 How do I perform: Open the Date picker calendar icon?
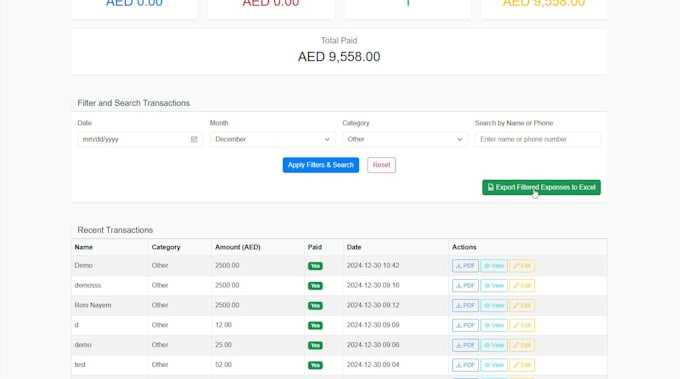(x=194, y=139)
